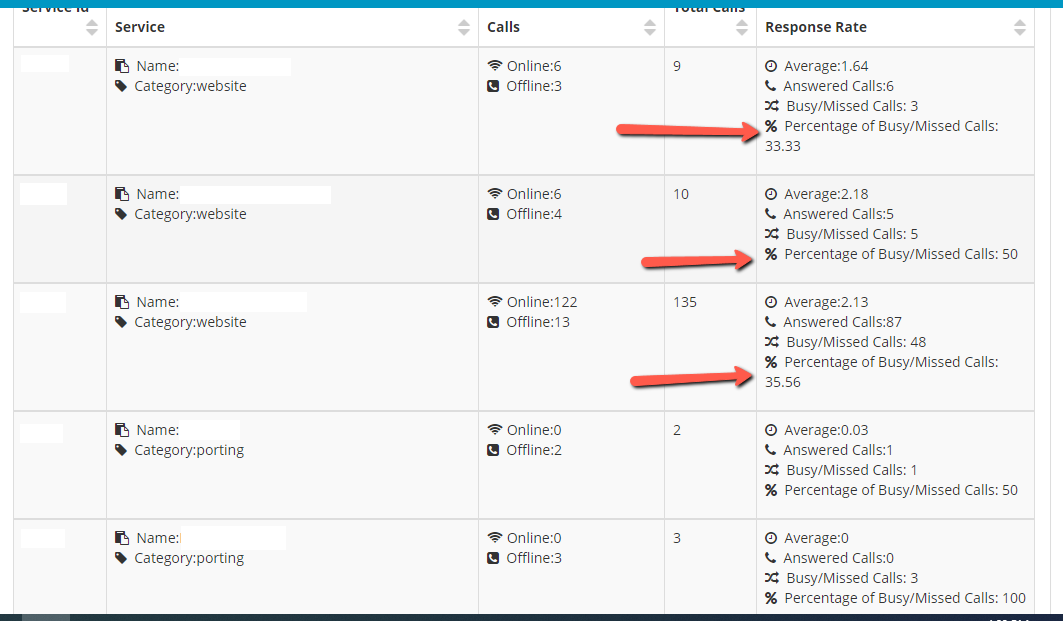The image size is (1063, 621).
Task: Sort by Service Id column arrows
Action: tap(92, 27)
